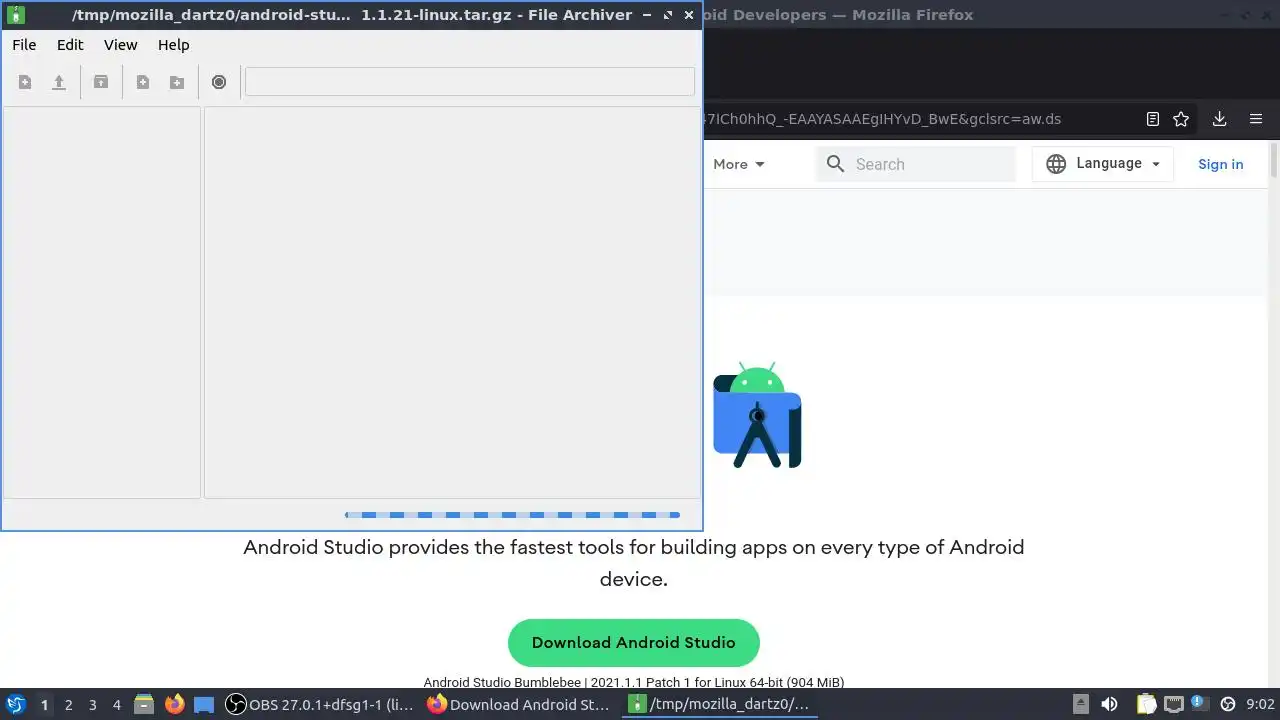This screenshot has height=720, width=1280.
Task: Click the Android Studio logo image
Action: click(757, 415)
